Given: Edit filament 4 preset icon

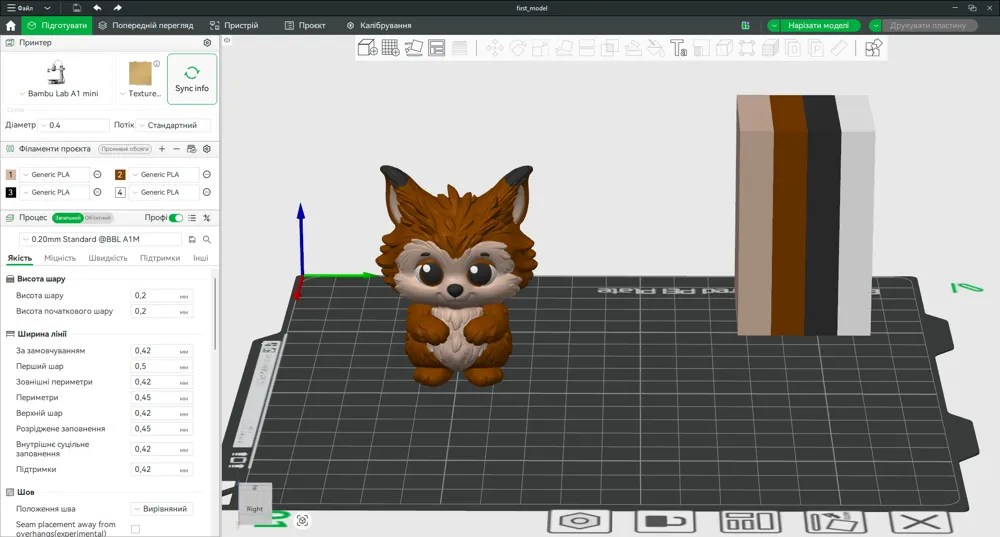Looking at the screenshot, I should [207, 192].
